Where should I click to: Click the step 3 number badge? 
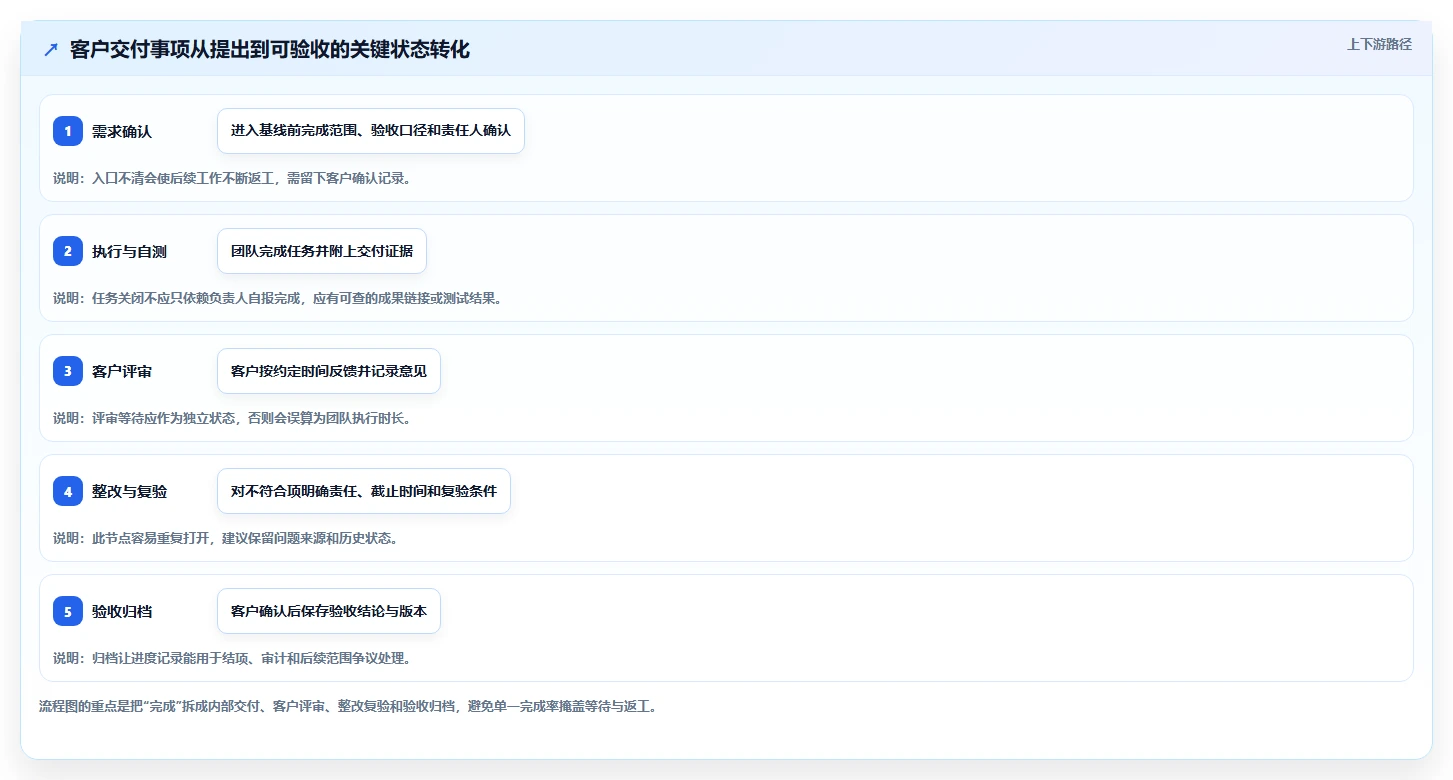coord(68,371)
